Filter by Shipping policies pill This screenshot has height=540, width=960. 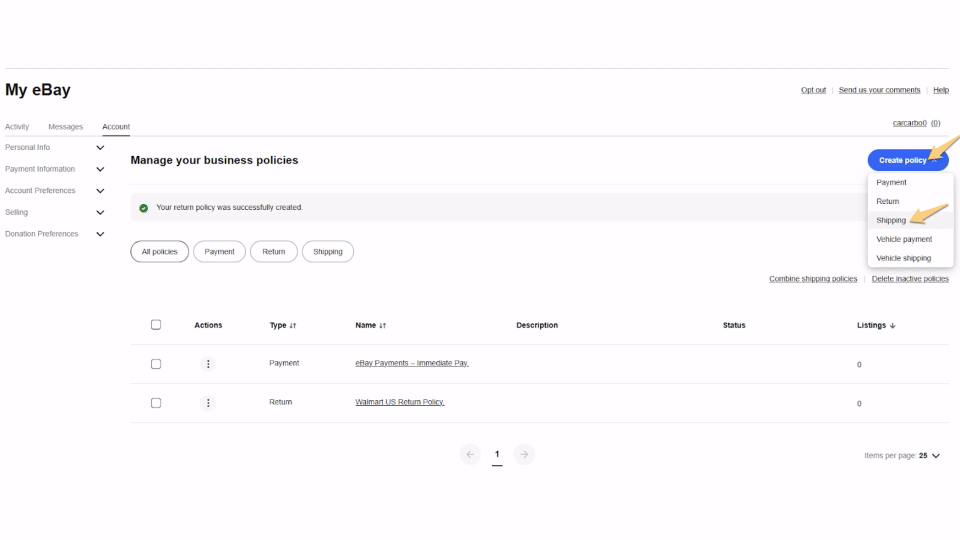pyautogui.click(x=328, y=252)
